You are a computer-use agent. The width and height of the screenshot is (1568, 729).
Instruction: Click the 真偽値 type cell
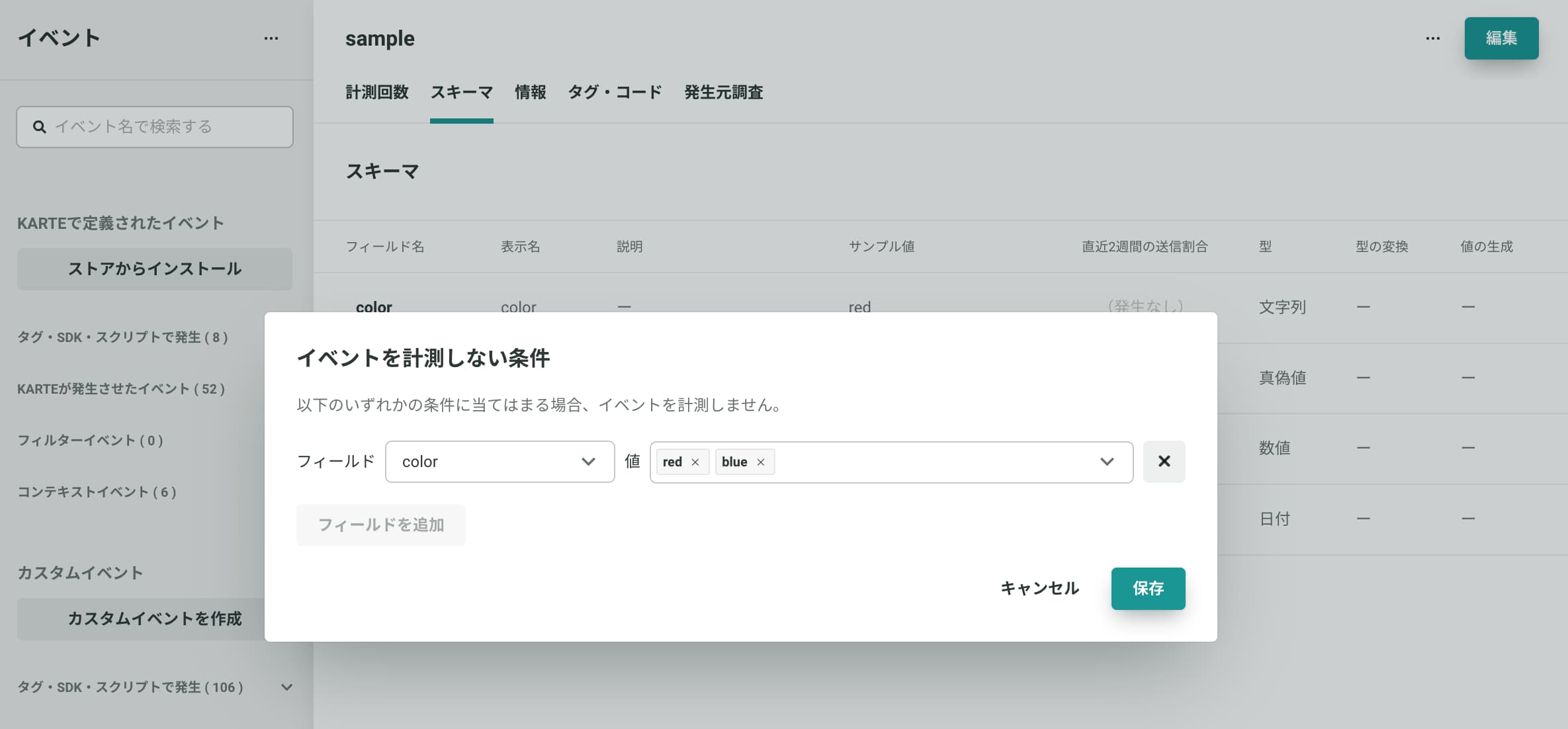[x=1282, y=378]
